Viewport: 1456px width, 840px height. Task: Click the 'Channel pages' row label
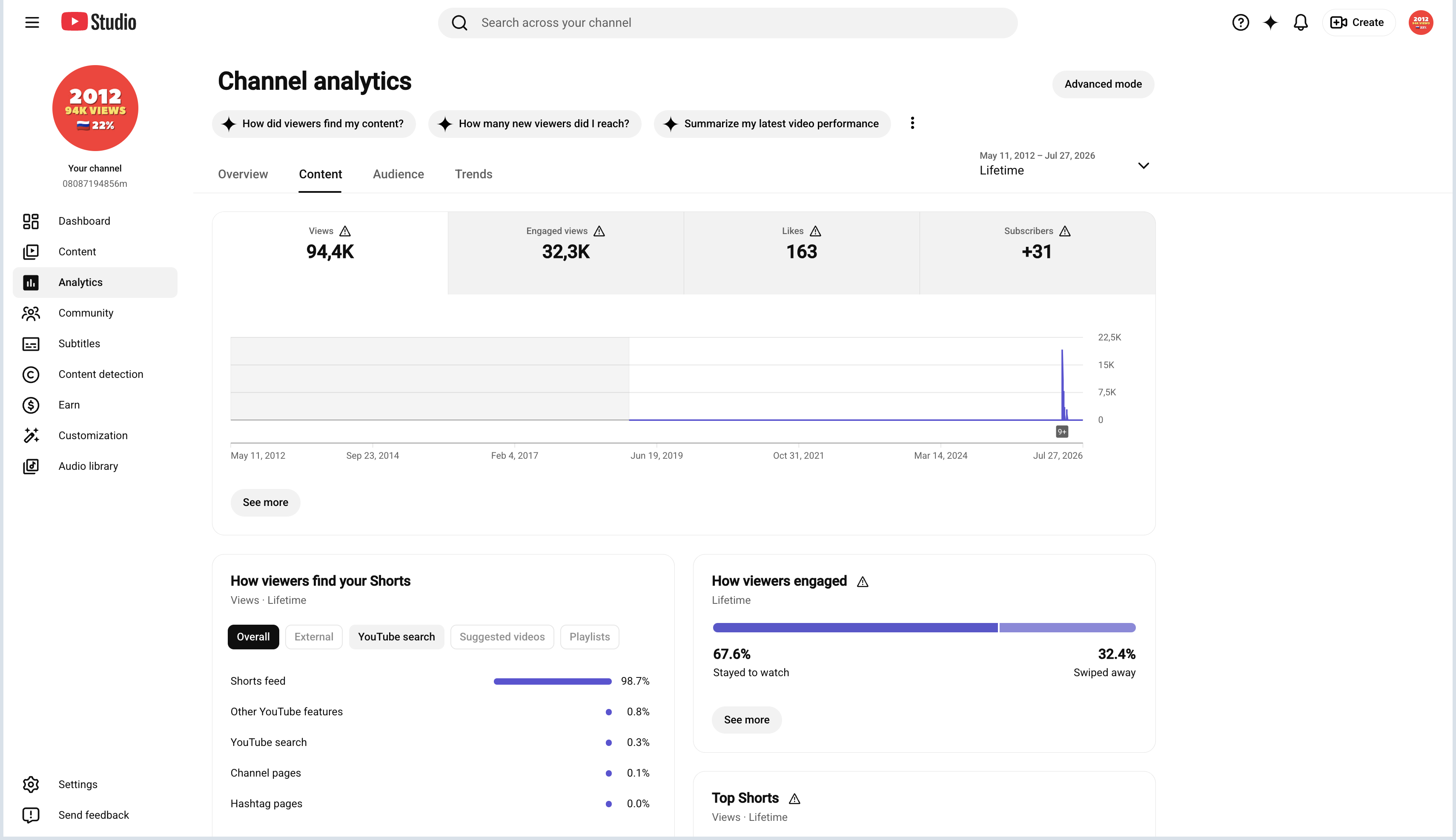point(266,773)
